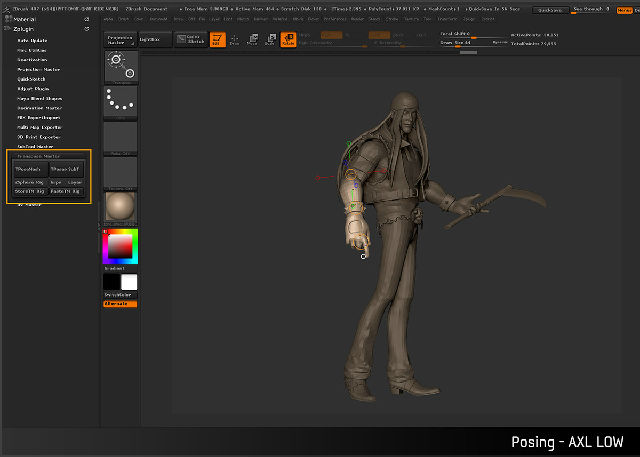
Task: Expand the QuickSketch plugin section
Action: click(31, 79)
